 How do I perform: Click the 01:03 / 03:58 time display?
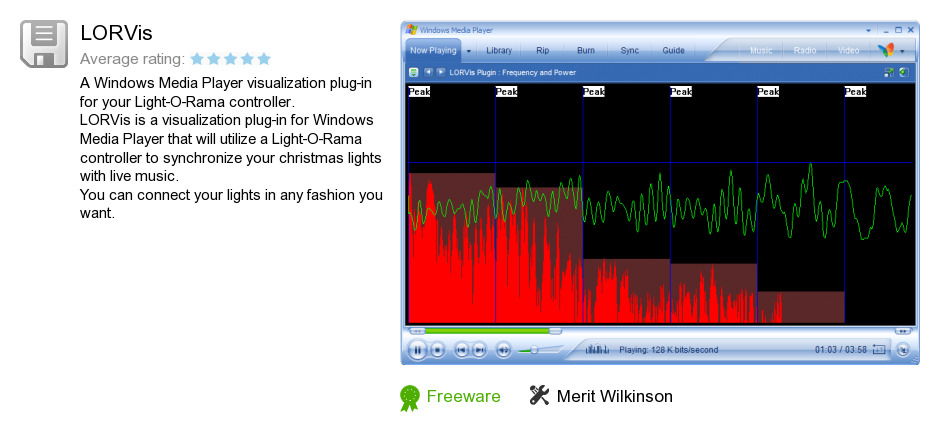tap(840, 350)
